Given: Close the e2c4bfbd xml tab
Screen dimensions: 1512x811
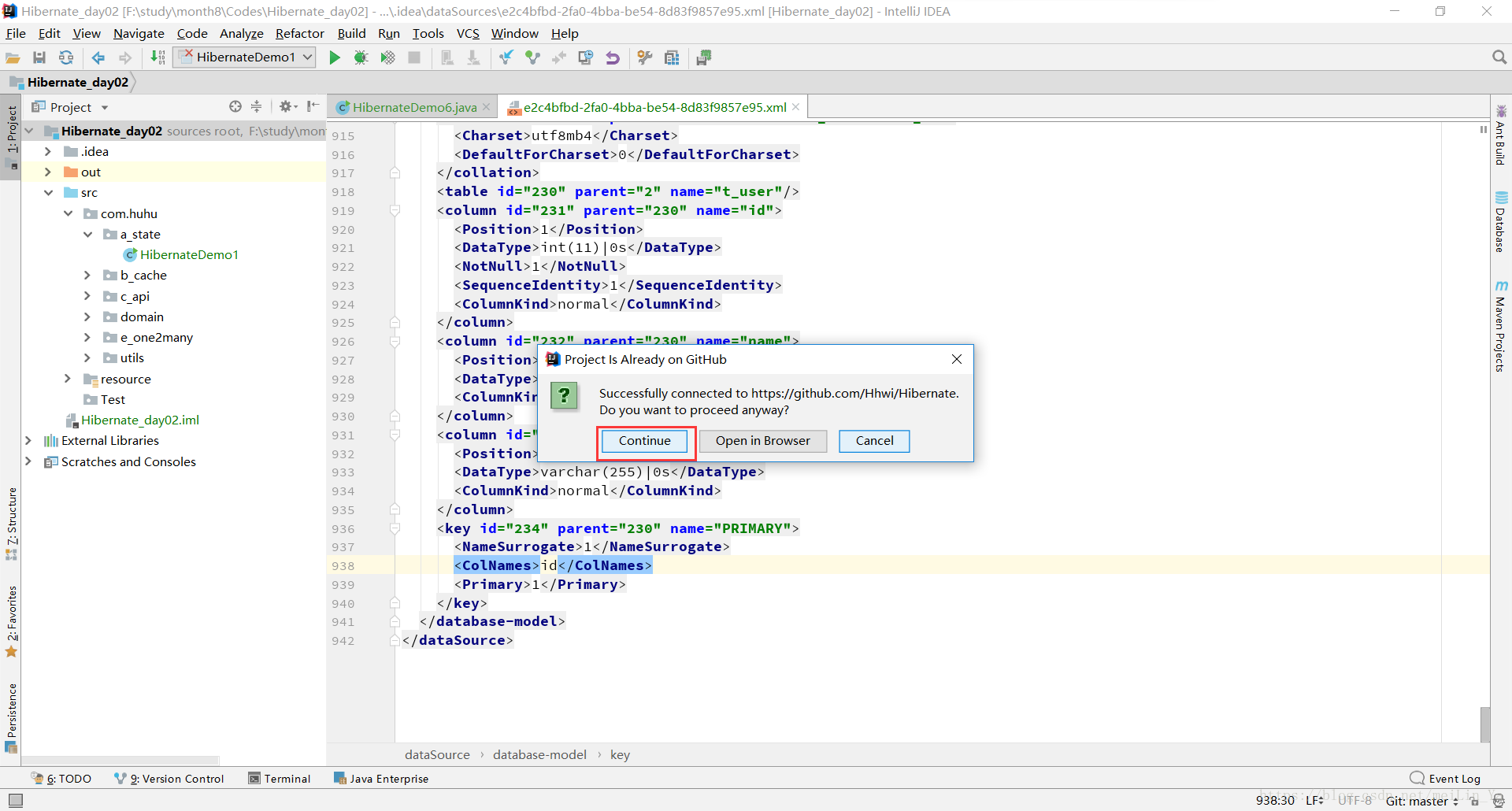Looking at the screenshot, I should (x=796, y=107).
